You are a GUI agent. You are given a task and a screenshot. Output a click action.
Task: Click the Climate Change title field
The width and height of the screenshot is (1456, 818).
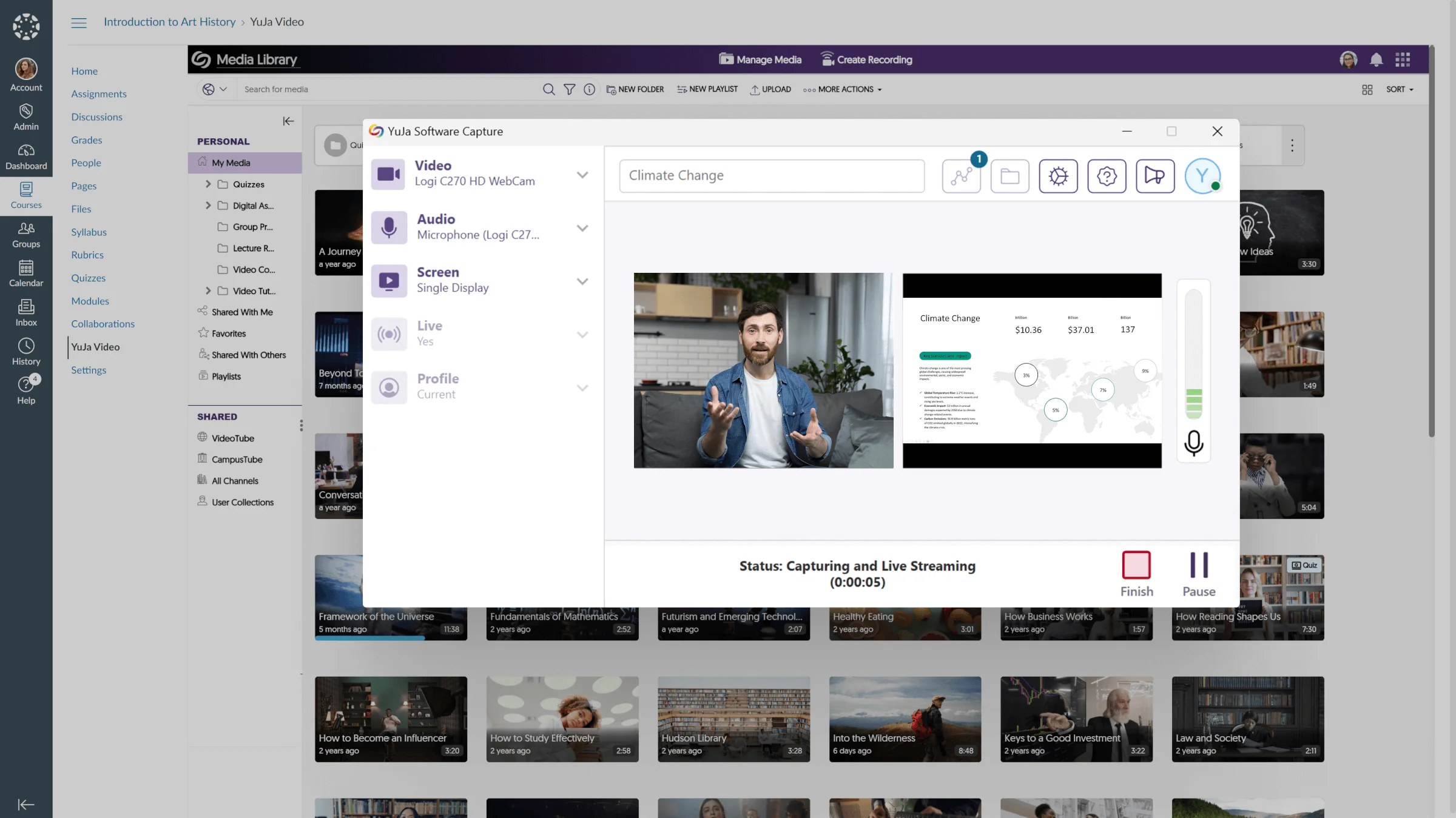772,176
